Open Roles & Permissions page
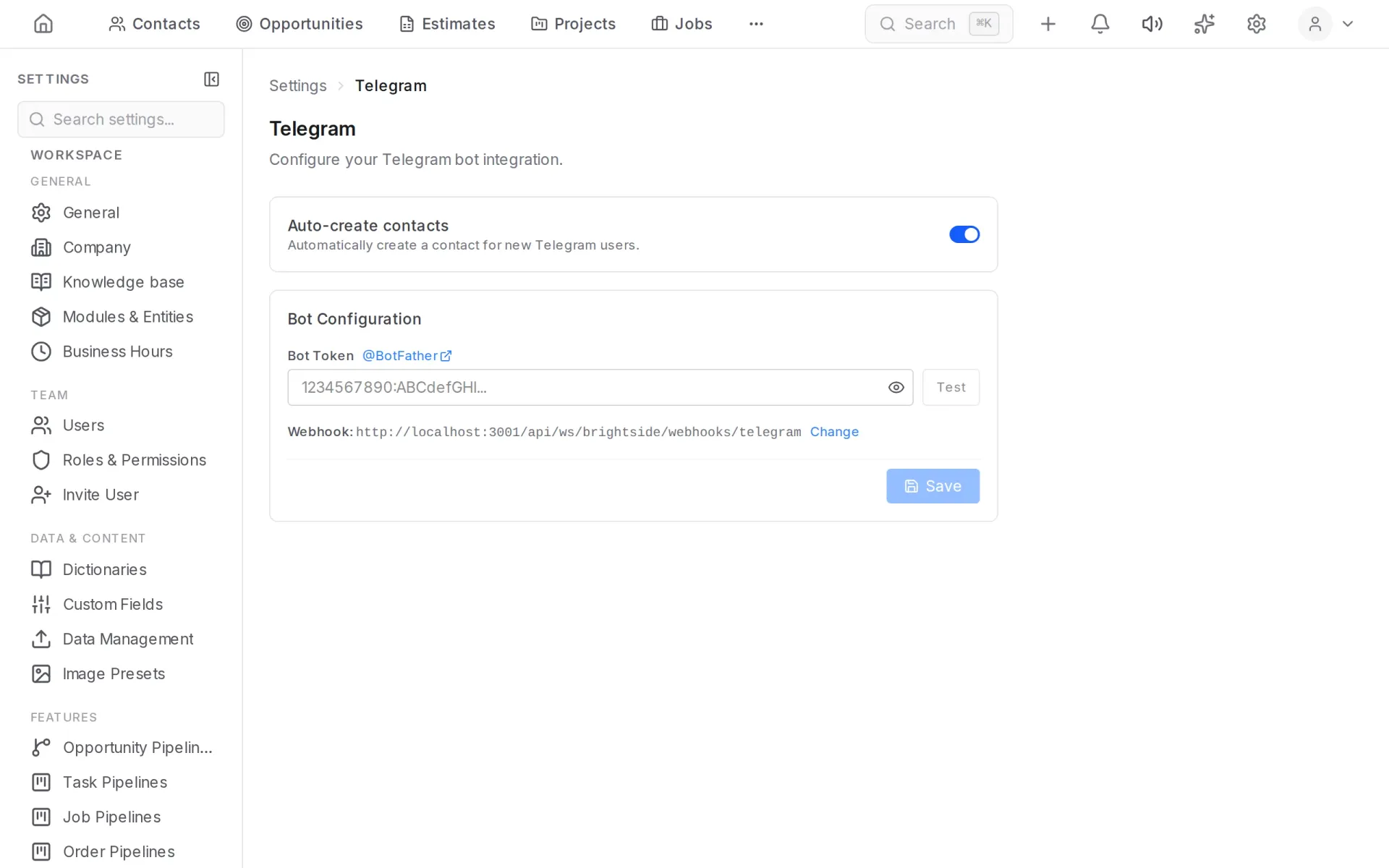Screen dimensions: 1389x868 [121, 460]
